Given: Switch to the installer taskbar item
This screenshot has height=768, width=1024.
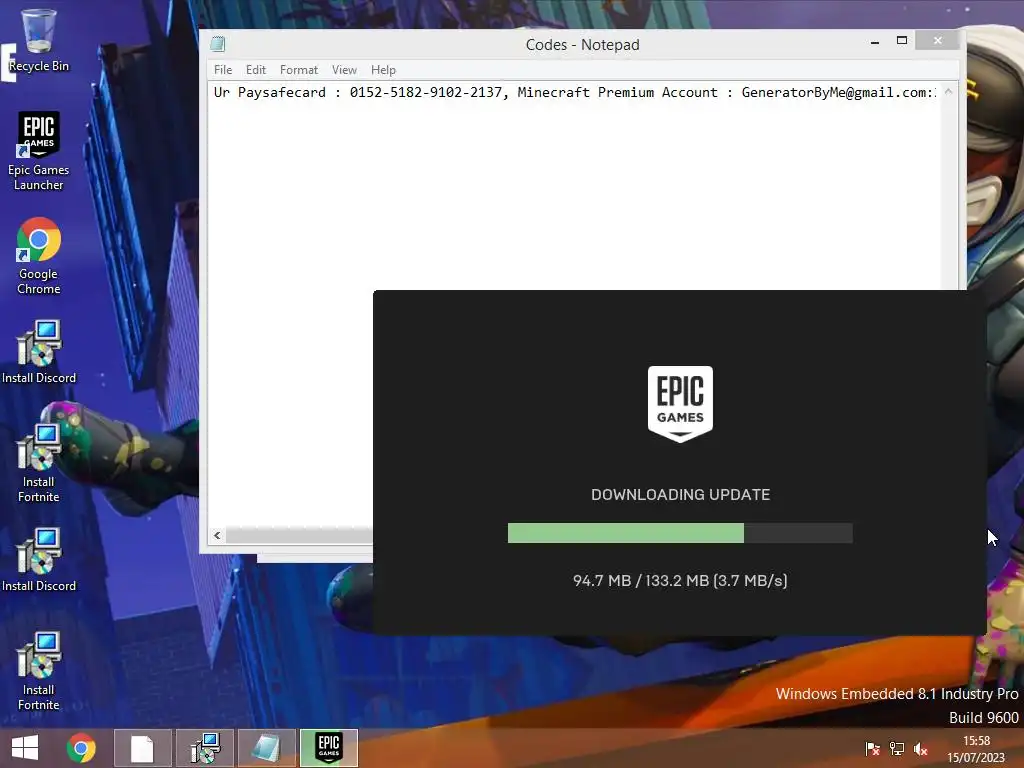Looking at the screenshot, I should [x=204, y=748].
